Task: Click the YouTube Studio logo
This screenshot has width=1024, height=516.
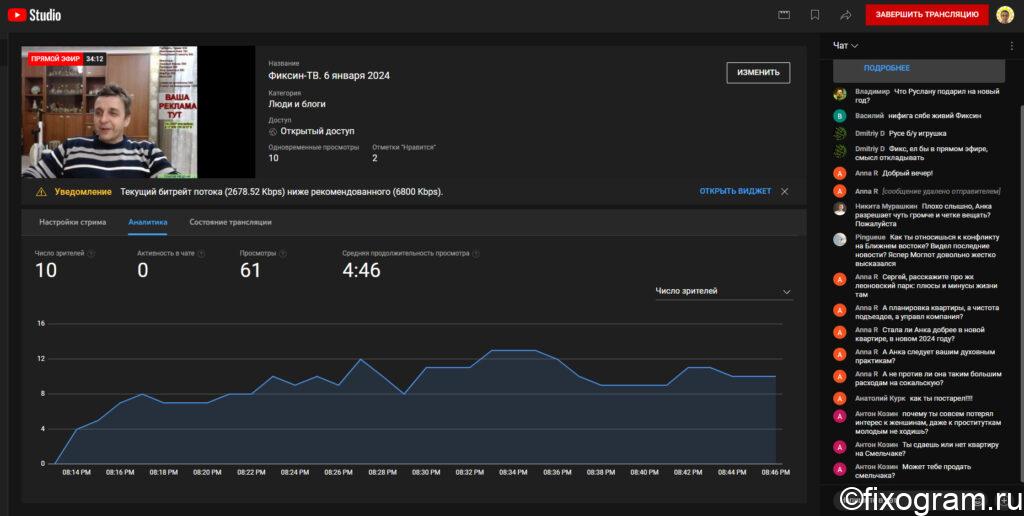Action: (x=35, y=14)
